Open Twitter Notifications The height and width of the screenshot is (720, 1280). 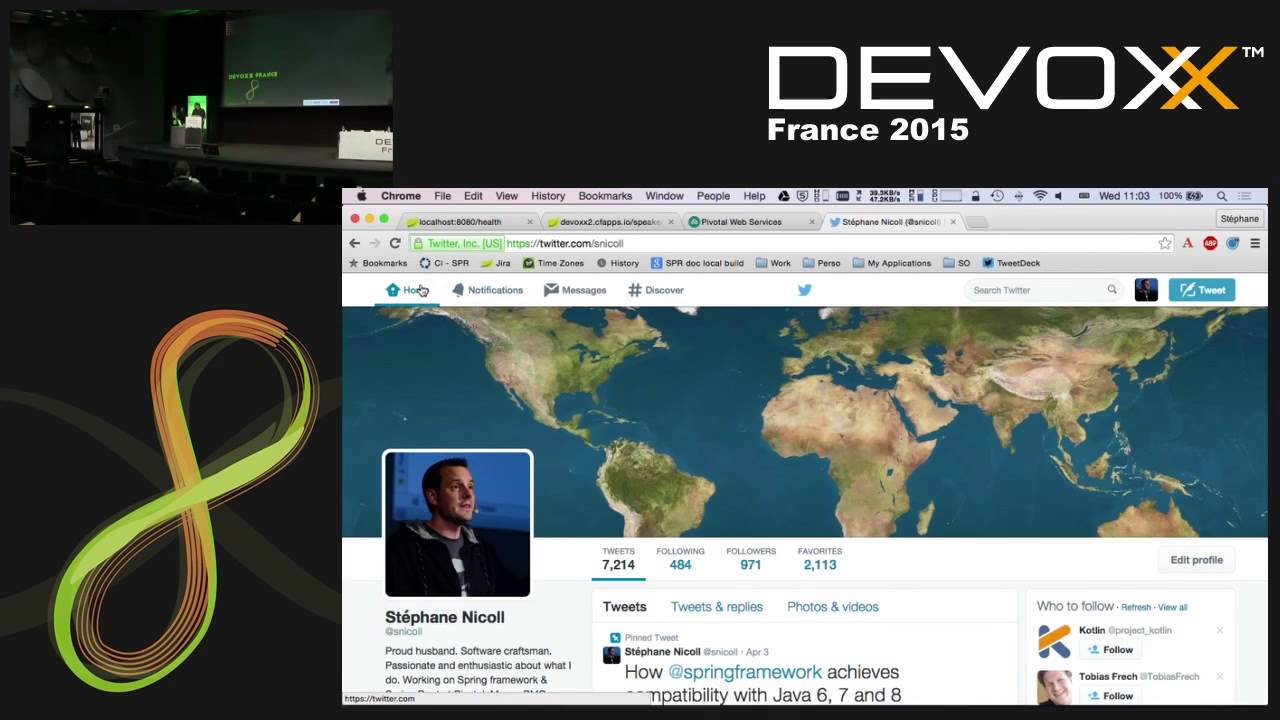[x=487, y=290]
